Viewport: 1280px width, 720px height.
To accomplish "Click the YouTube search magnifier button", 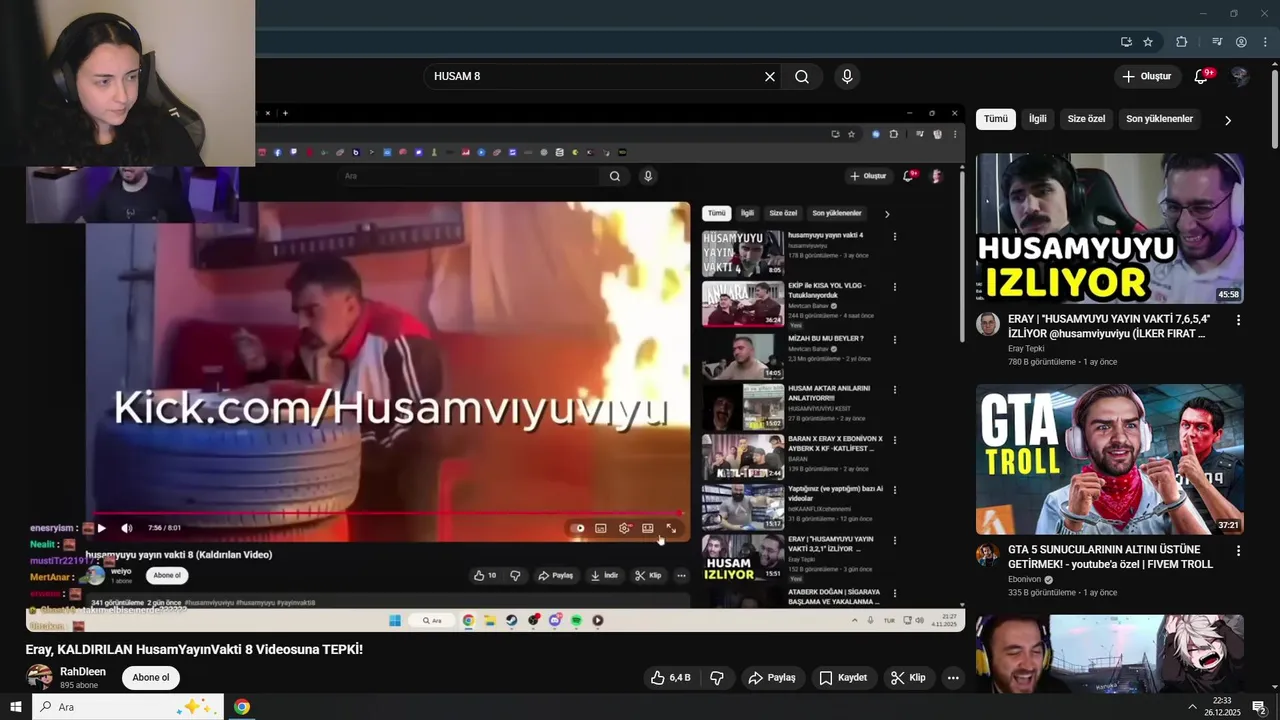I will click(x=802, y=77).
